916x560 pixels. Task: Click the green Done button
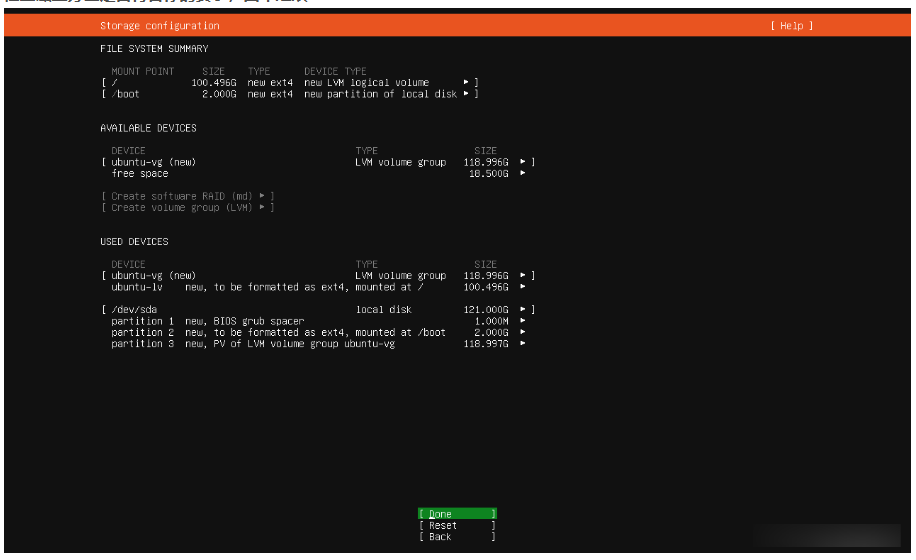pyautogui.click(x=457, y=514)
